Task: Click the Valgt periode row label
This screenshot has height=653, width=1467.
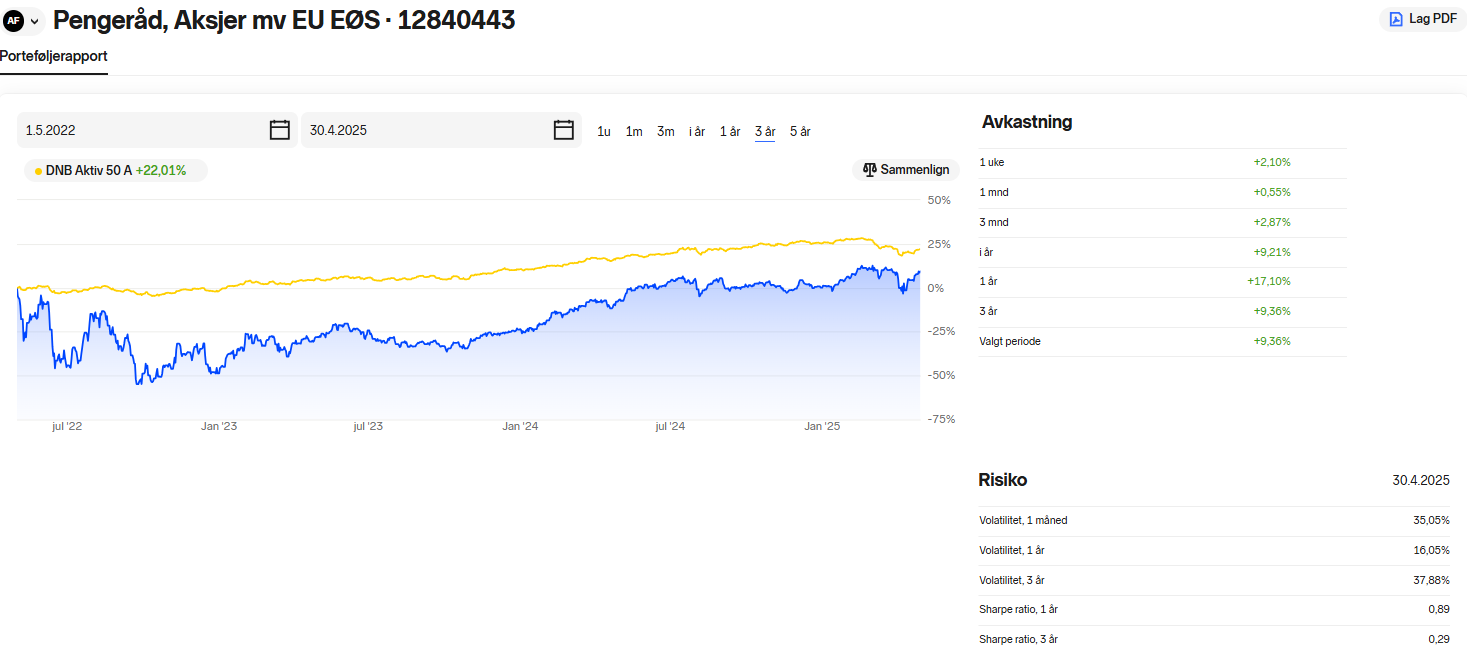Action: pyautogui.click(x=1010, y=341)
